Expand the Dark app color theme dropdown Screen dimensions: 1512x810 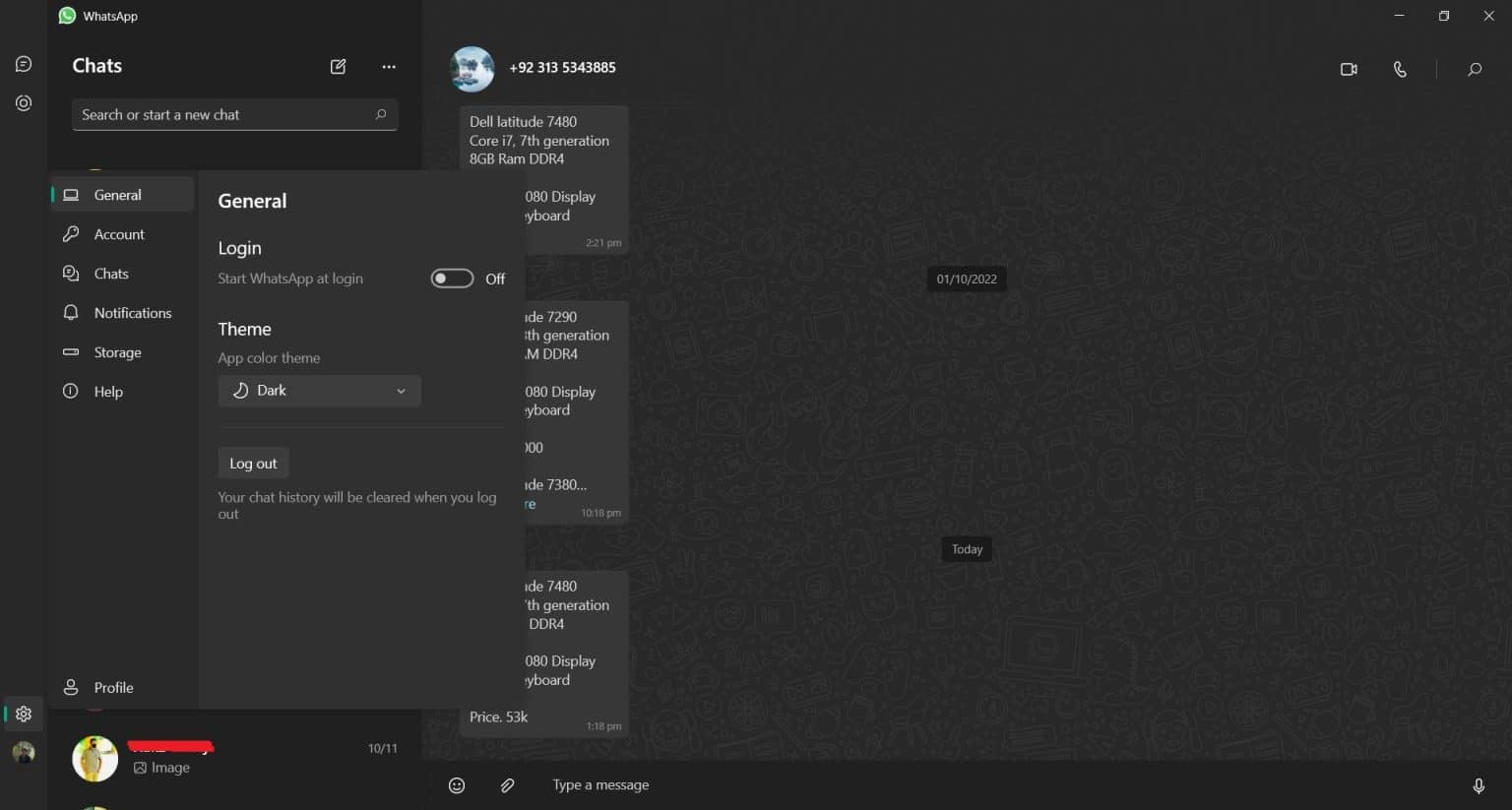pos(319,391)
